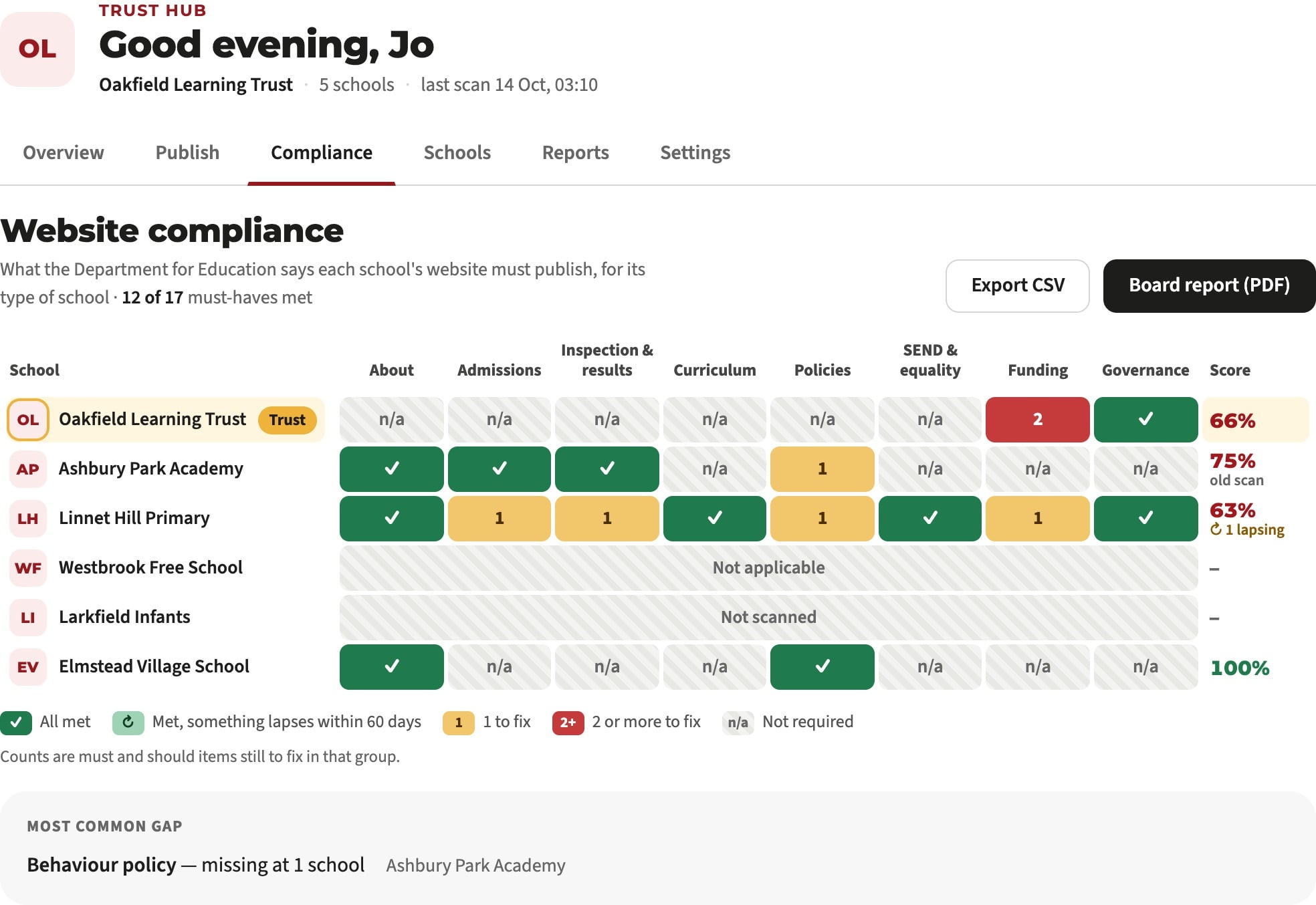
Task: Download the Board report (PDF)
Action: pyautogui.click(x=1209, y=286)
